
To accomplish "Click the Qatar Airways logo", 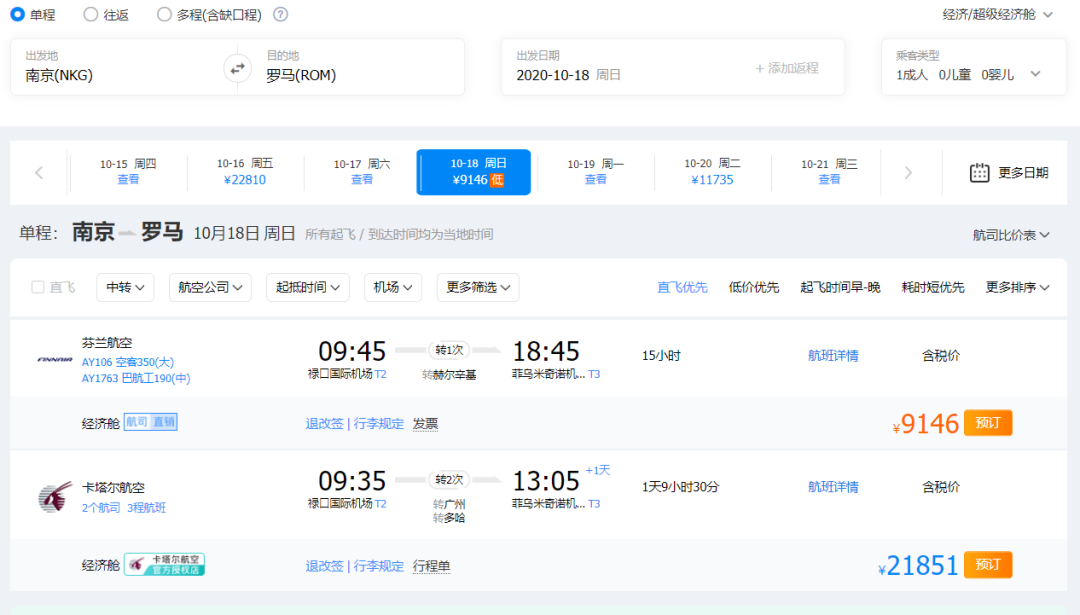I will tap(55, 497).
